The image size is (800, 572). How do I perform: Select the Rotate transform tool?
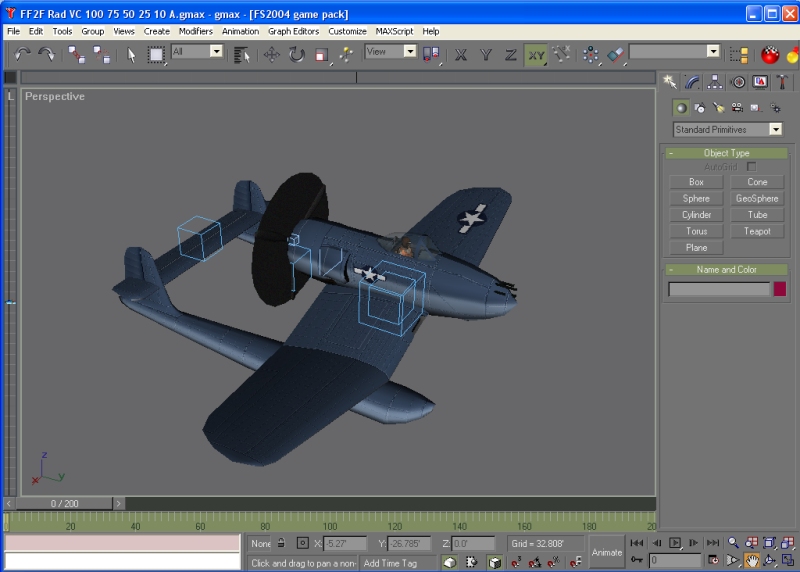(x=297, y=54)
